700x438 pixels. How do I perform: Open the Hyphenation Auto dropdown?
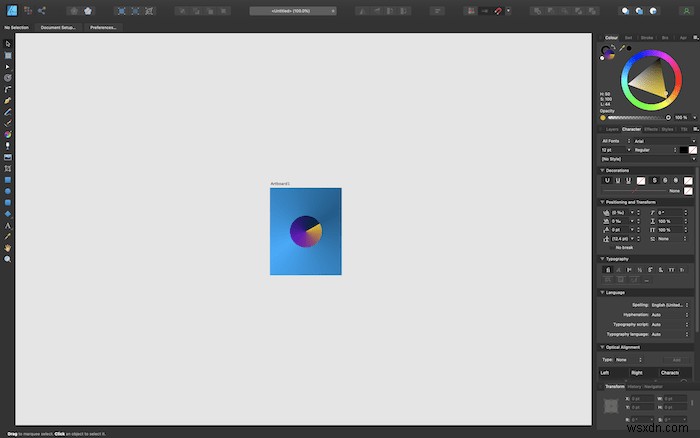tap(670, 315)
